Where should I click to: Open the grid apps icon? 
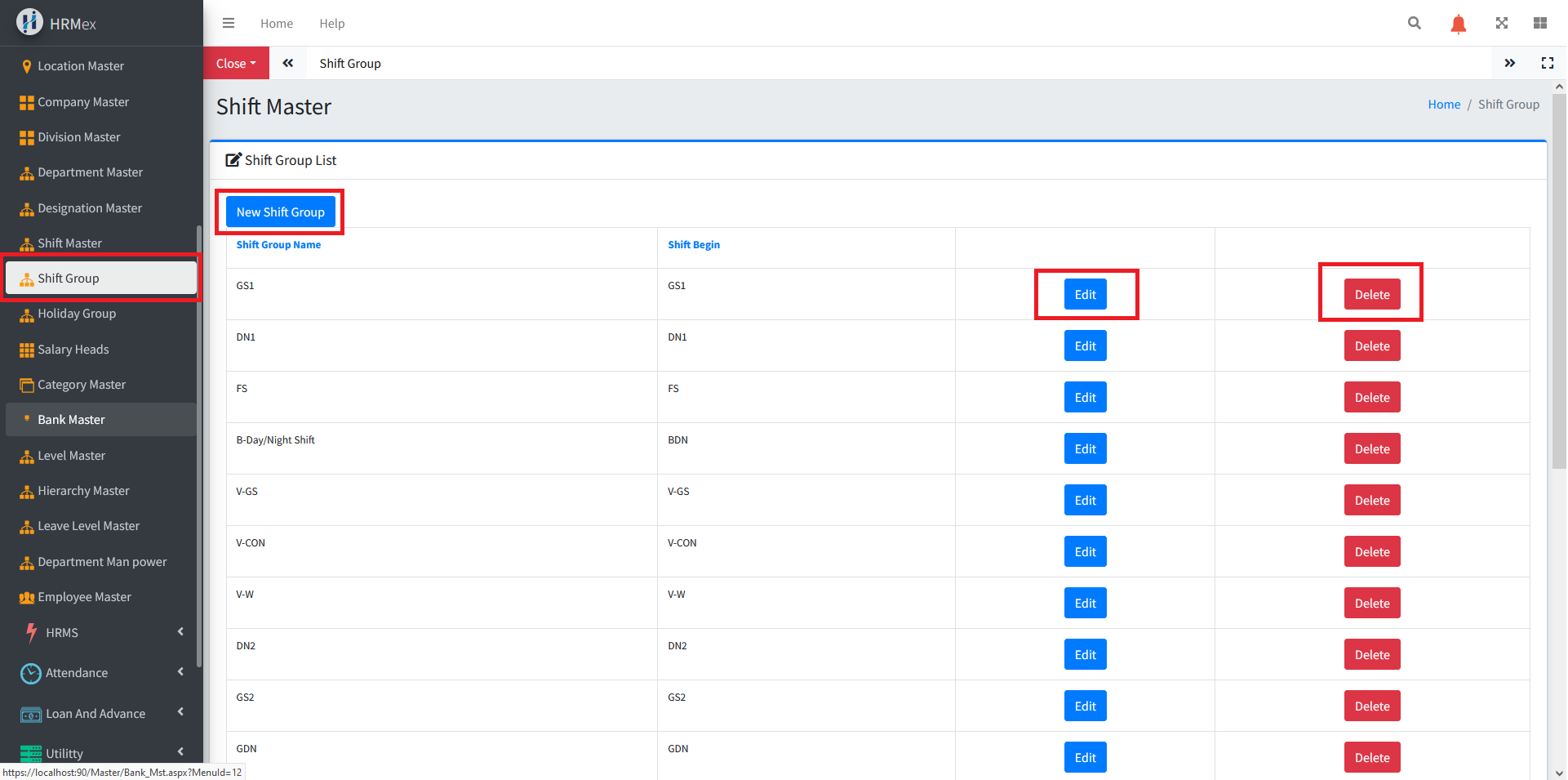1539,23
